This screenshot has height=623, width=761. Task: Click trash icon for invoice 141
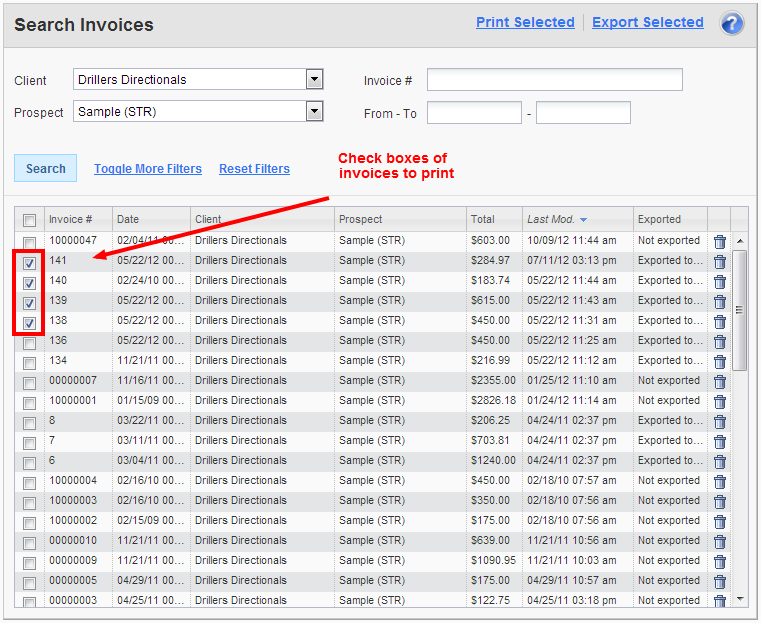tap(720, 261)
